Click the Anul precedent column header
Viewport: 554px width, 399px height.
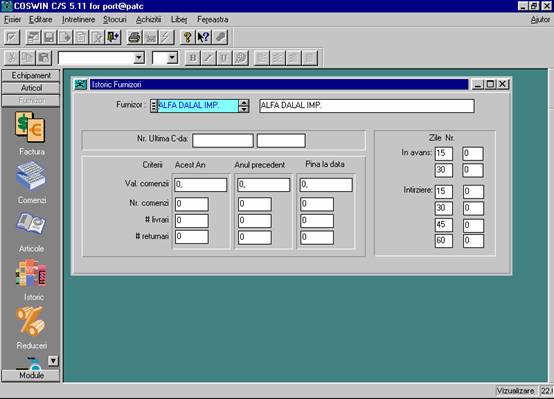click(260, 165)
